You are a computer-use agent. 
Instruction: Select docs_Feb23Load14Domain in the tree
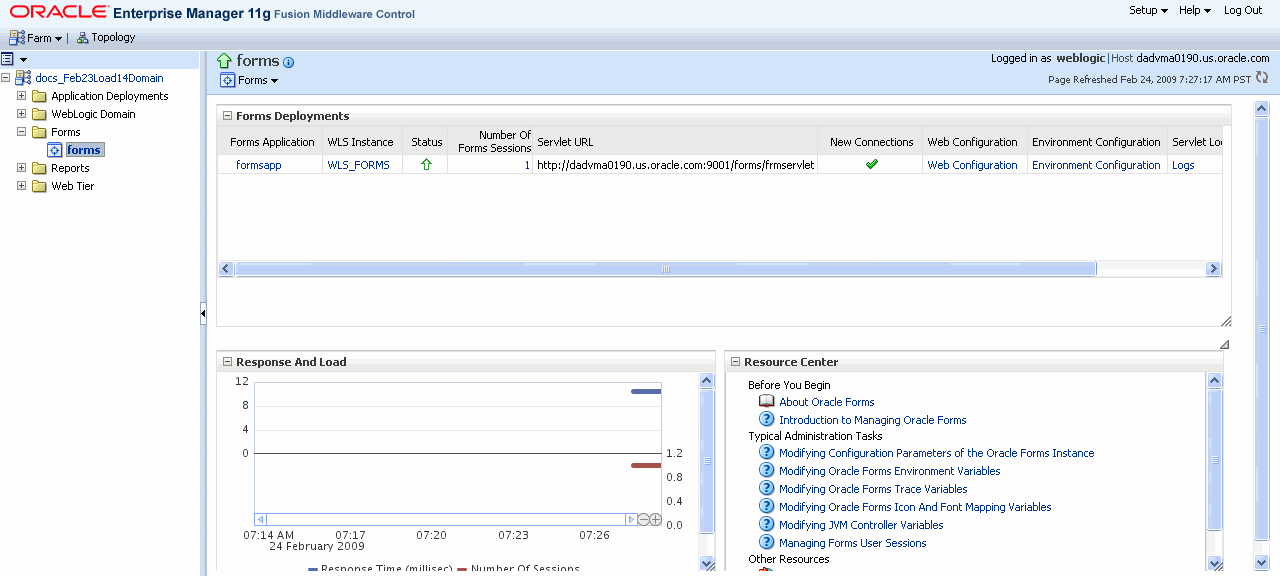tap(99, 78)
